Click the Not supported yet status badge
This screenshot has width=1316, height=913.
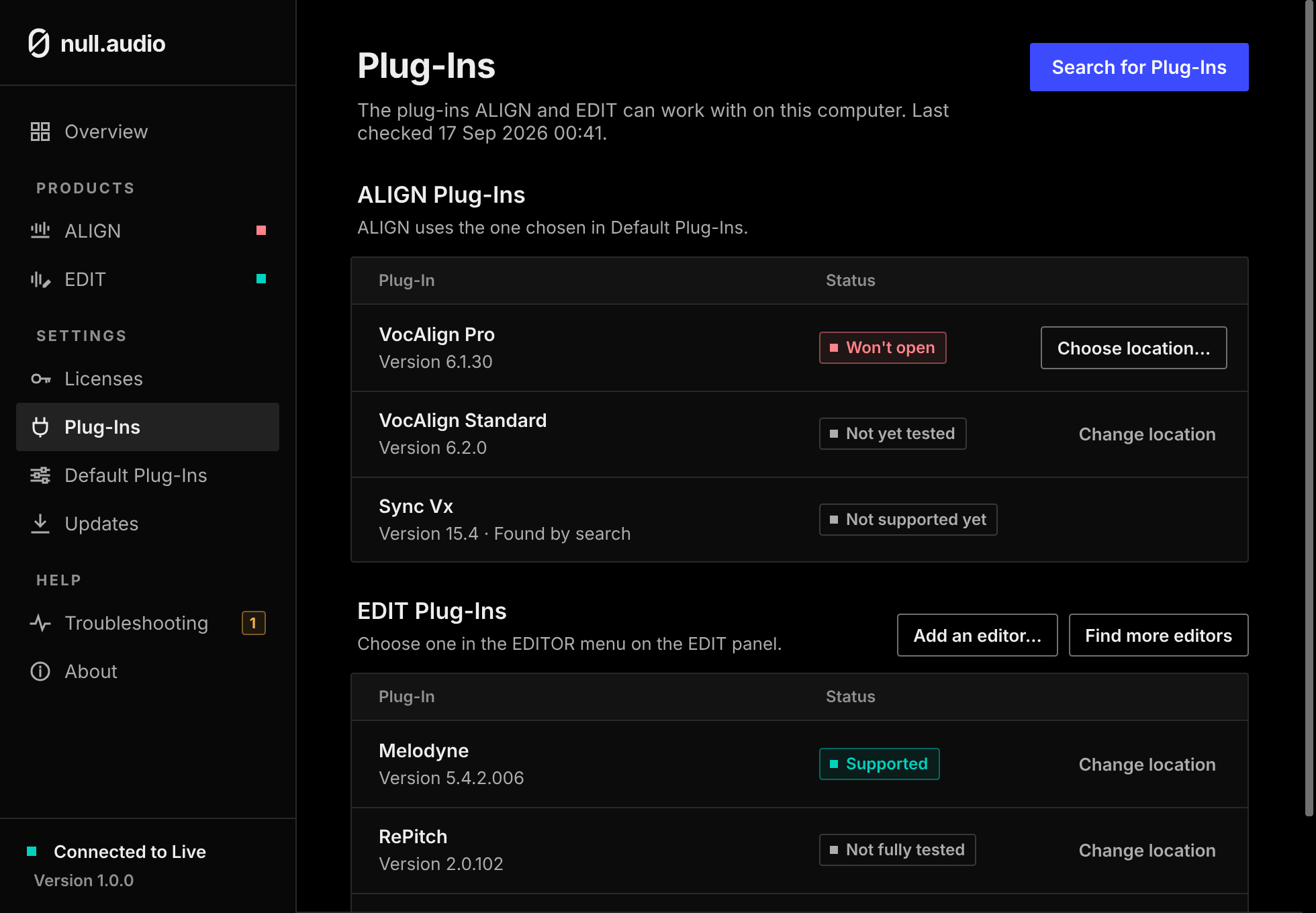tap(908, 520)
